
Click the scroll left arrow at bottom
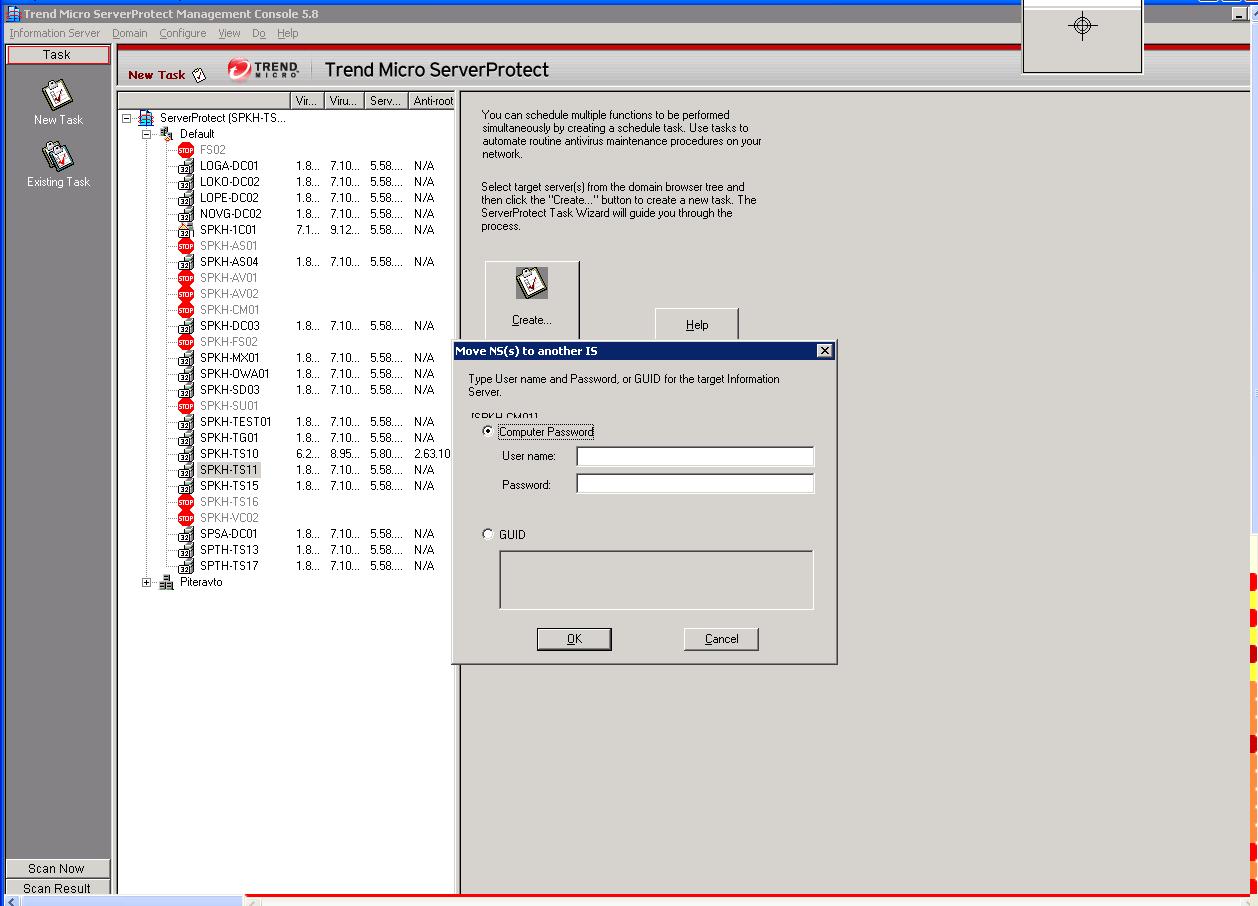pos(12,901)
